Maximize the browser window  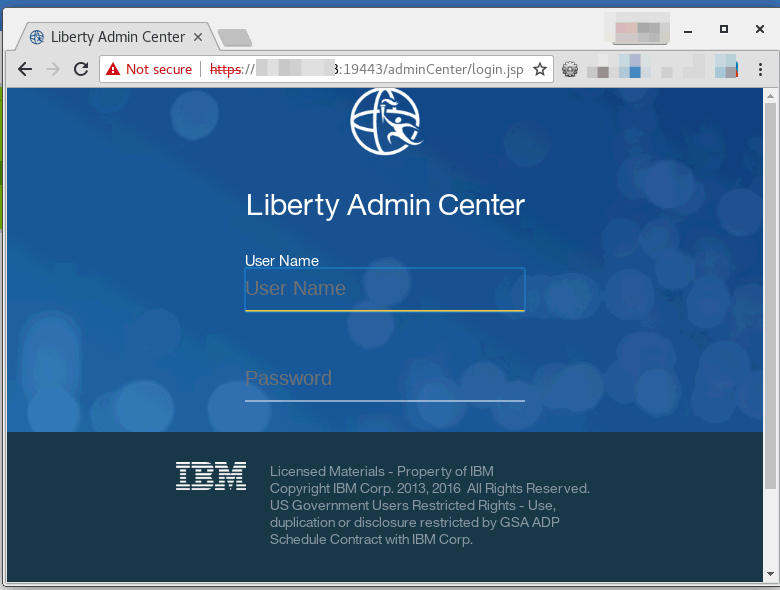coord(724,29)
